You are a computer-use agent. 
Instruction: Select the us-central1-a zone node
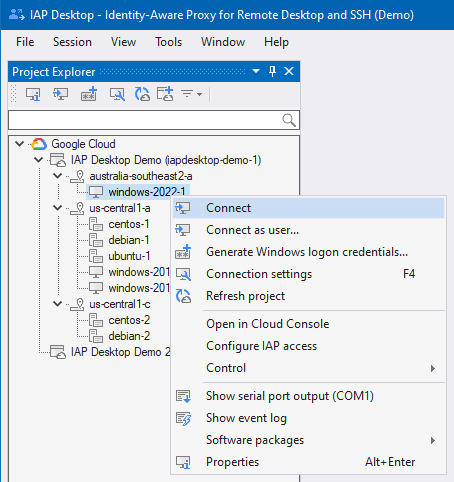click(x=120, y=208)
